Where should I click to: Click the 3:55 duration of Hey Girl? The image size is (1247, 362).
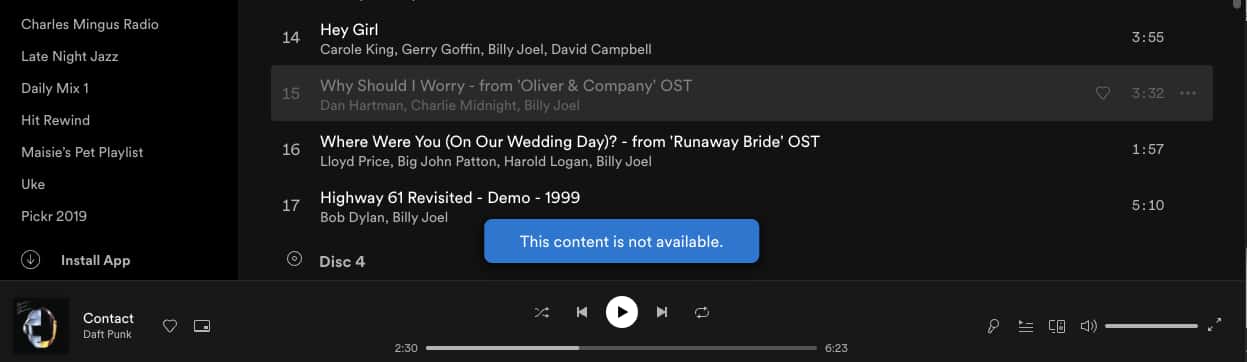[x=1147, y=37]
